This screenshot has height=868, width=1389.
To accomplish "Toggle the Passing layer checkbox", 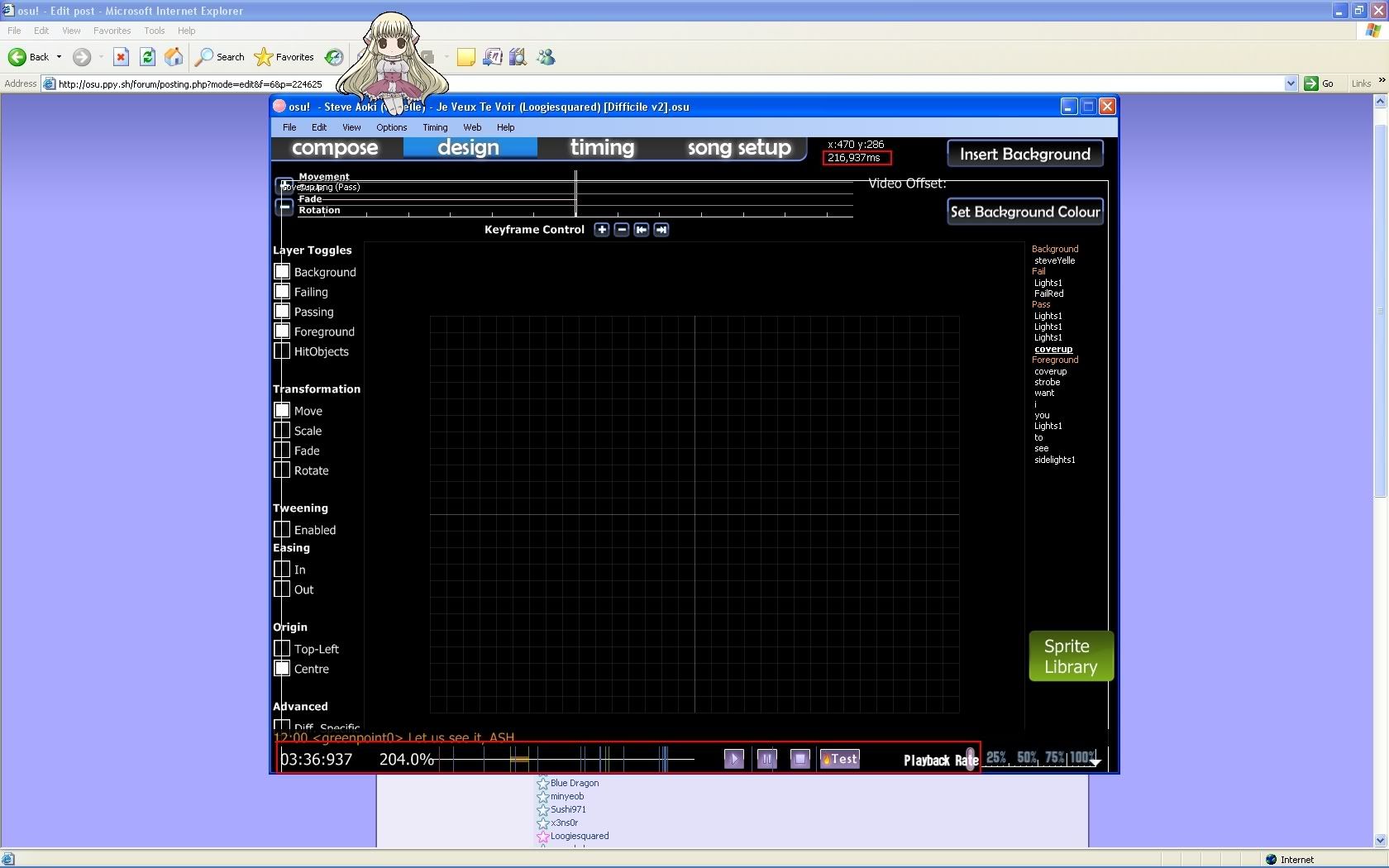I will pos(282,311).
